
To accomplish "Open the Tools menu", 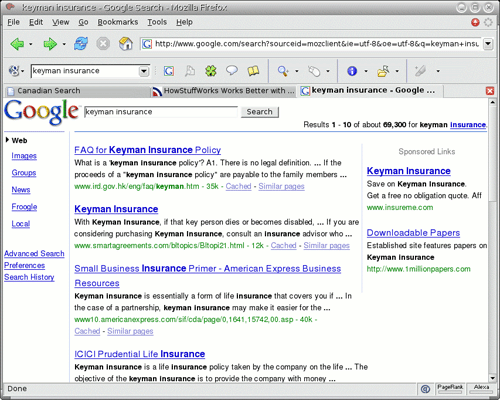I will point(157,22).
